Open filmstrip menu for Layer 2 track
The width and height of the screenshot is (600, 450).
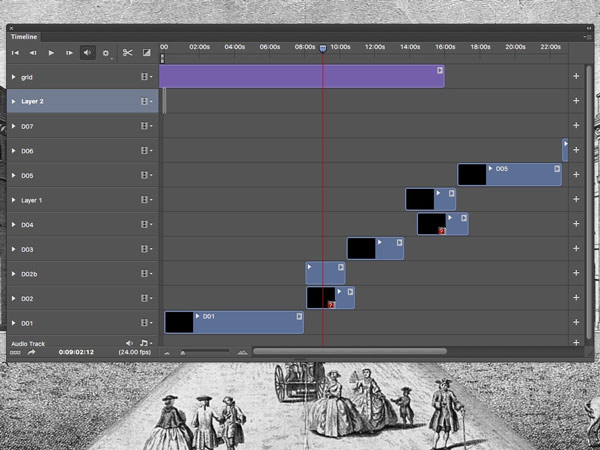coord(146,101)
